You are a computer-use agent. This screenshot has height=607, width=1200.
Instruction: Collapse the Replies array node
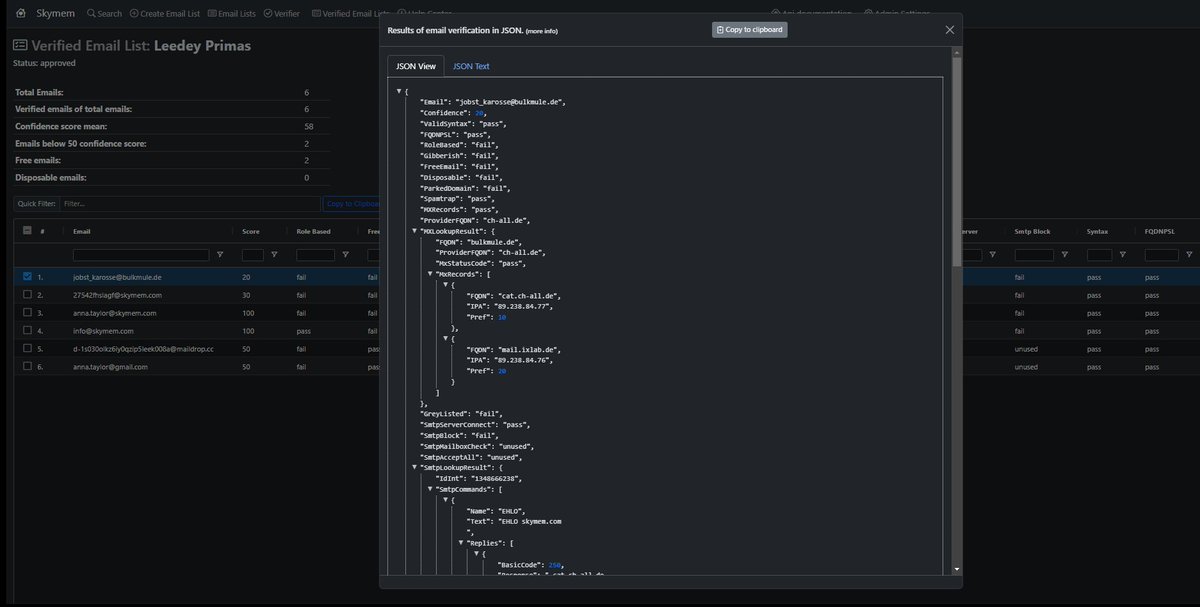463,543
